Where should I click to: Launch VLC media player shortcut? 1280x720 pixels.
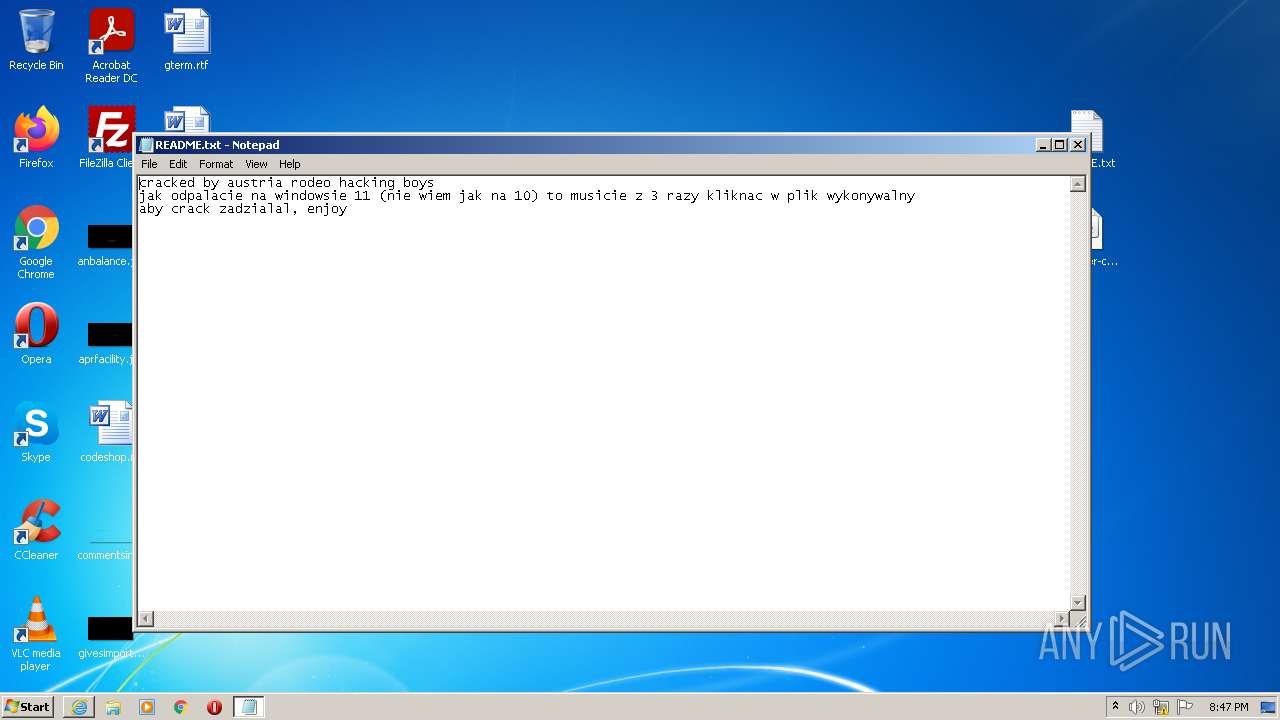coord(36,634)
